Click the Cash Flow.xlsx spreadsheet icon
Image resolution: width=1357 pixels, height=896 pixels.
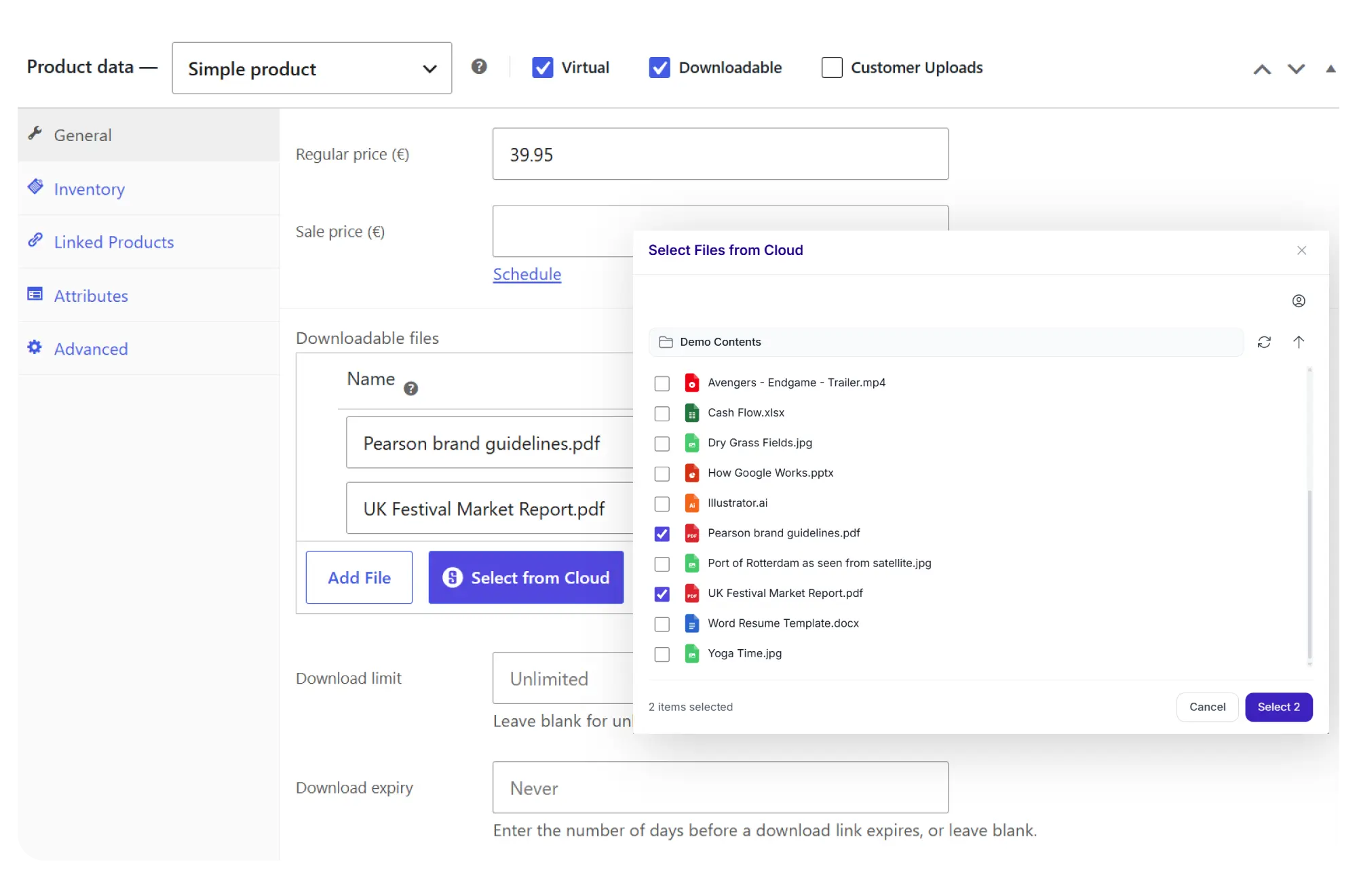coord(691,413)
